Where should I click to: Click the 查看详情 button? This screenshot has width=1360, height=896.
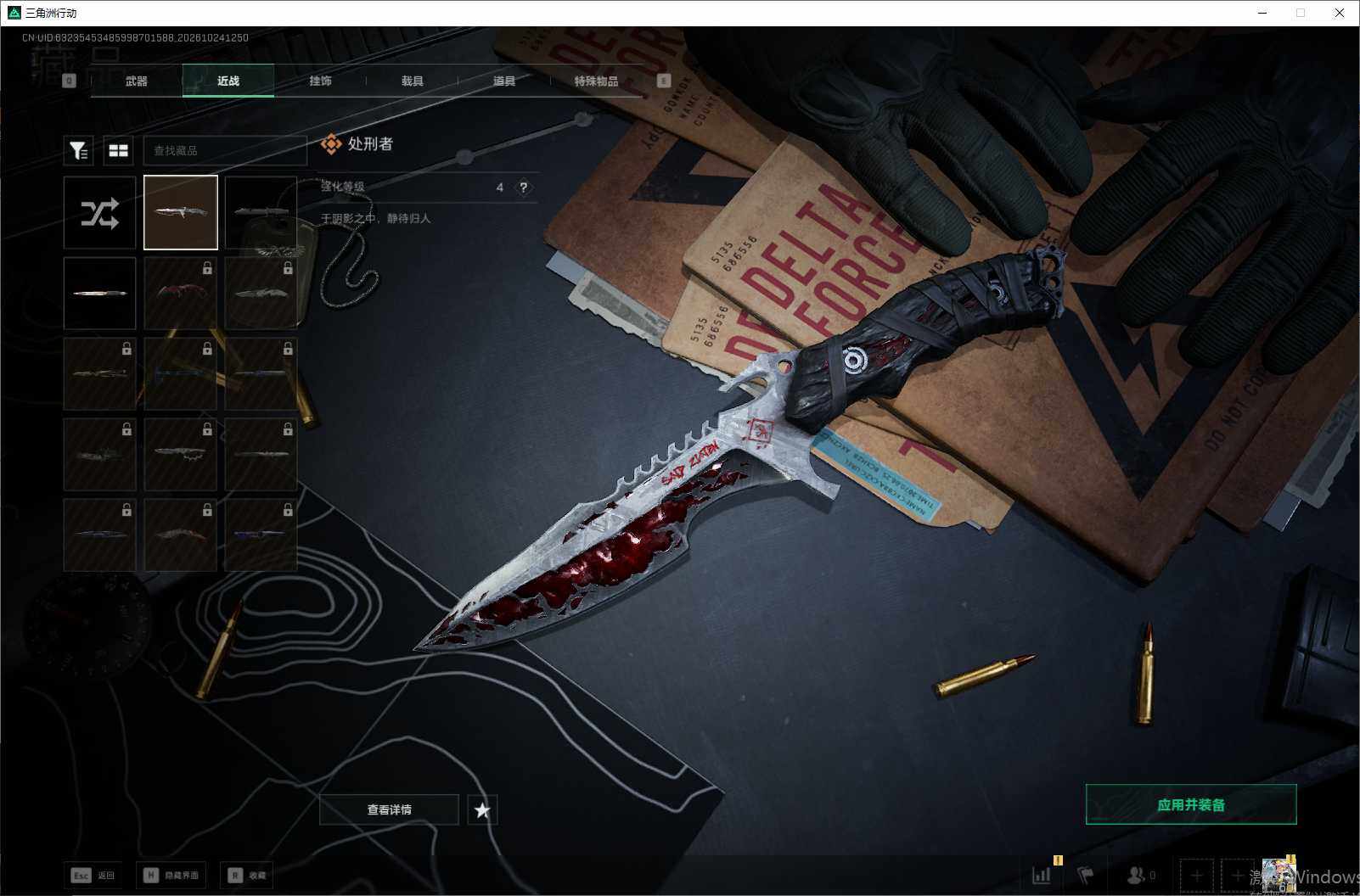click(389, 809)
